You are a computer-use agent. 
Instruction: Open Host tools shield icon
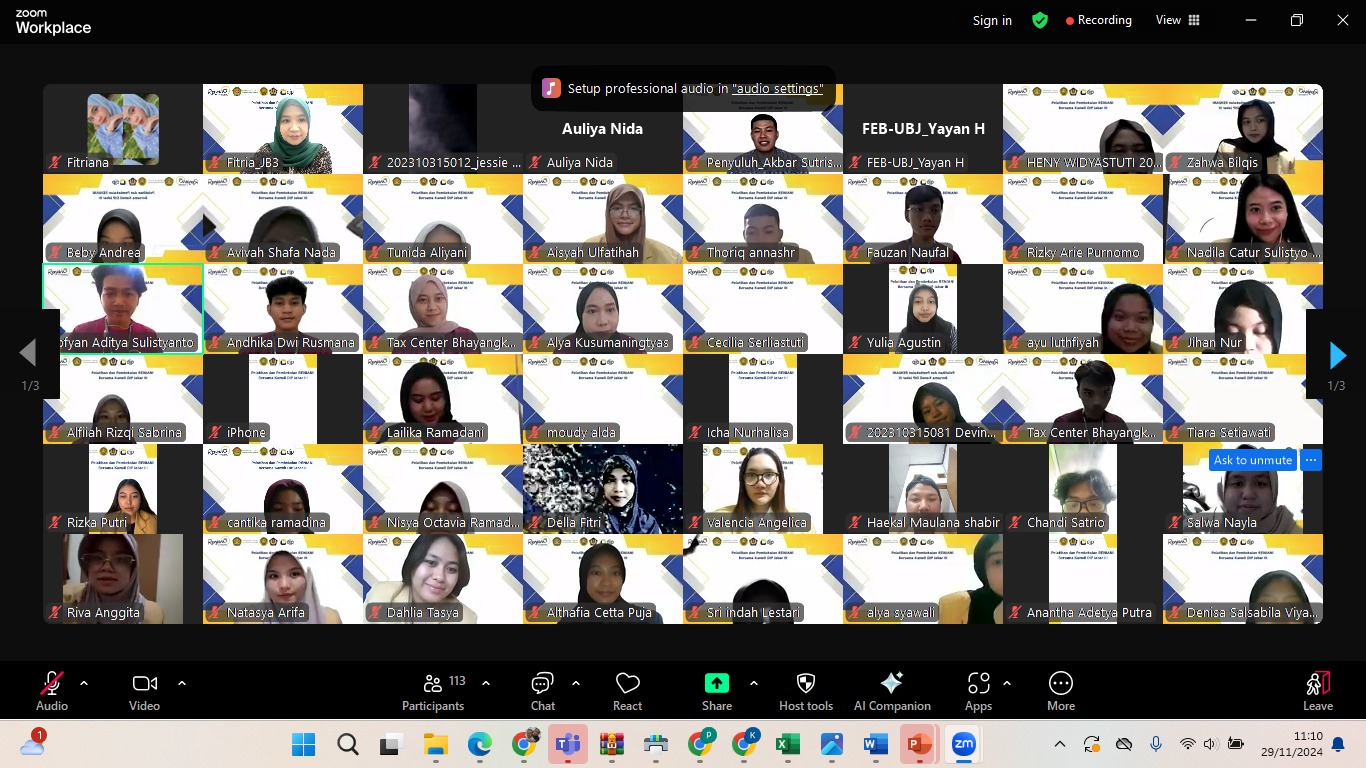[805, 684]
